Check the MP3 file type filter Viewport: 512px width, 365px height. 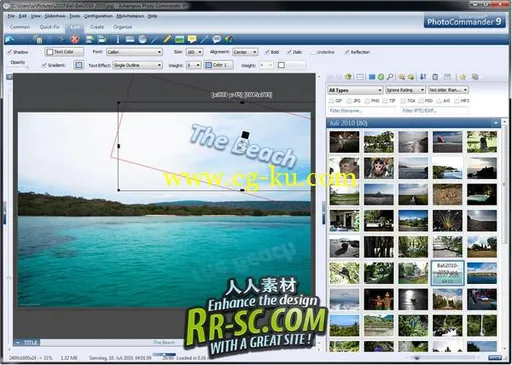pos(457,101)
